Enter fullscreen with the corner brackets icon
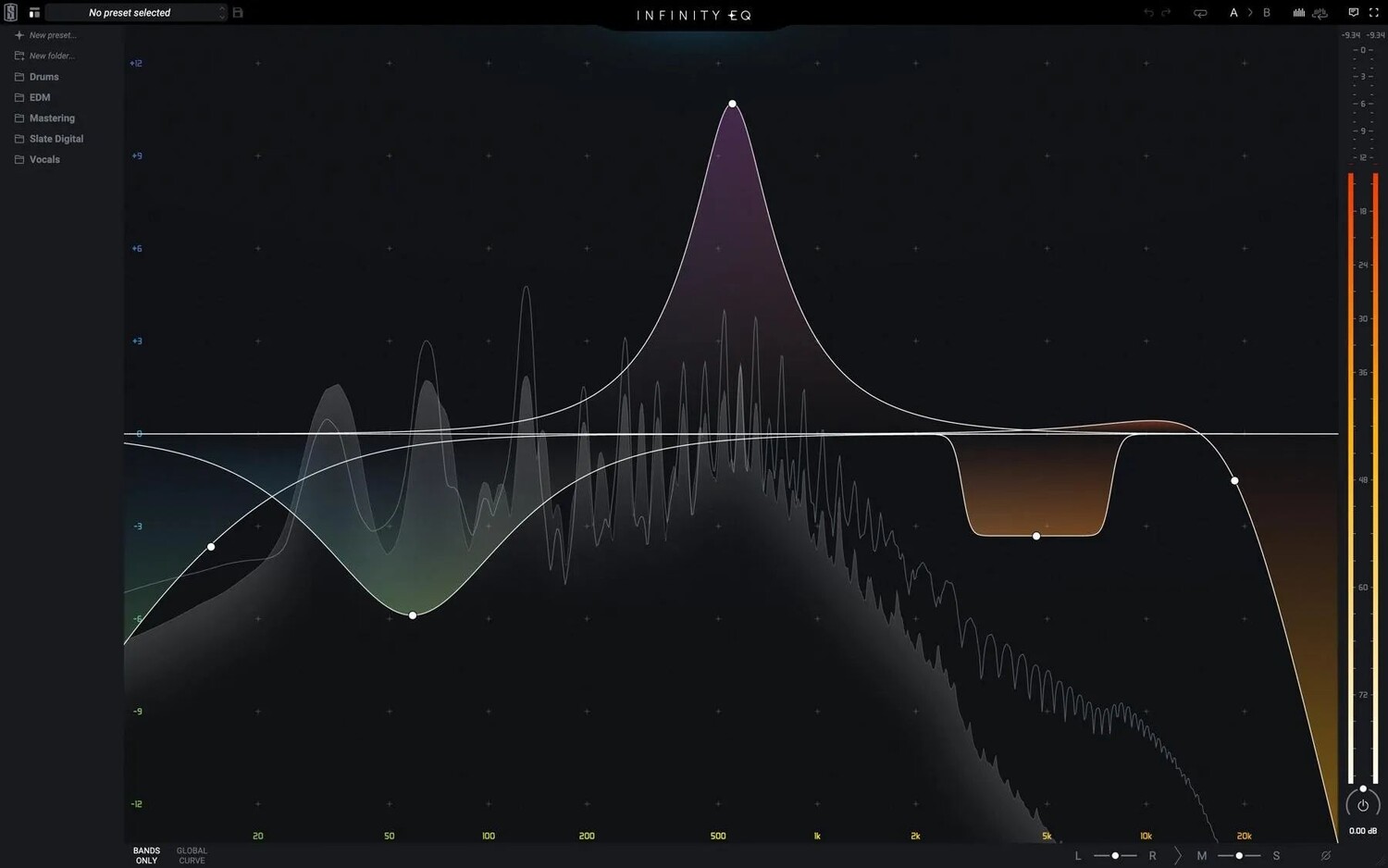The height and width of the screenshot is (868, 1388). [1373, 13]
